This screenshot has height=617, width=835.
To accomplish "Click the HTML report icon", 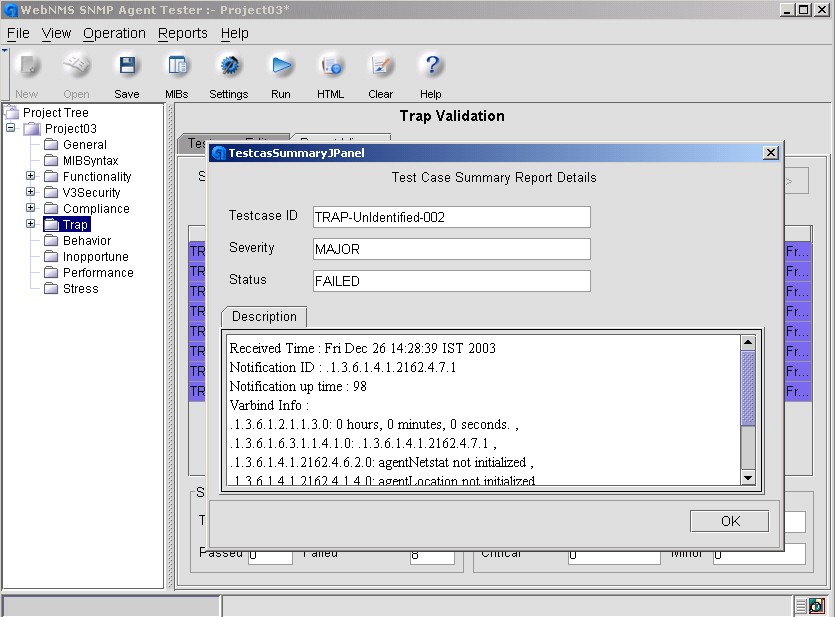I will (x=330, y=67).
